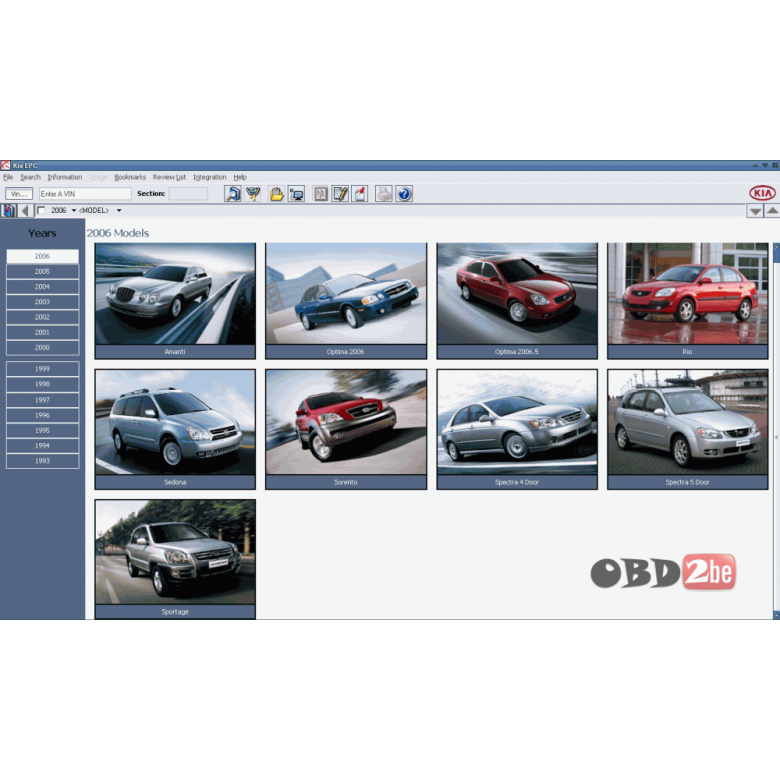
Task: Select year 2002 in Years list
Action: click(x=42, y=317)
